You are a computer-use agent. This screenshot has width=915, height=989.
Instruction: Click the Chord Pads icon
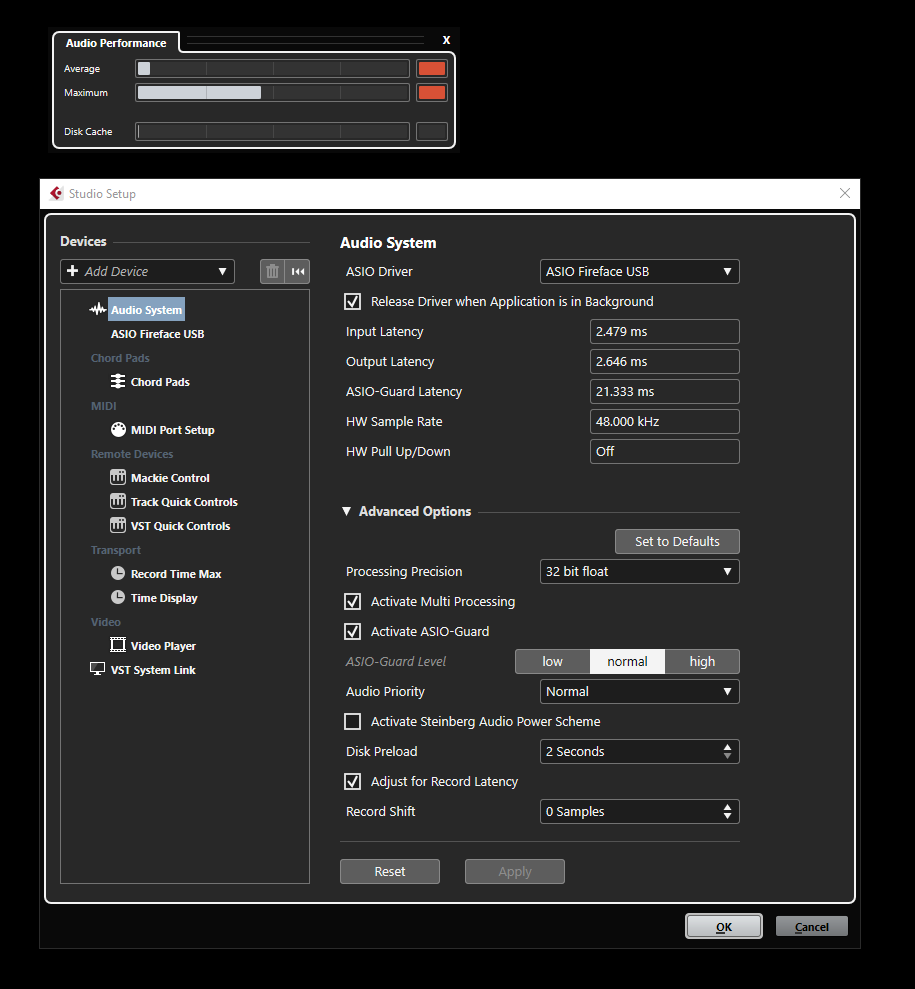(118, 382)
